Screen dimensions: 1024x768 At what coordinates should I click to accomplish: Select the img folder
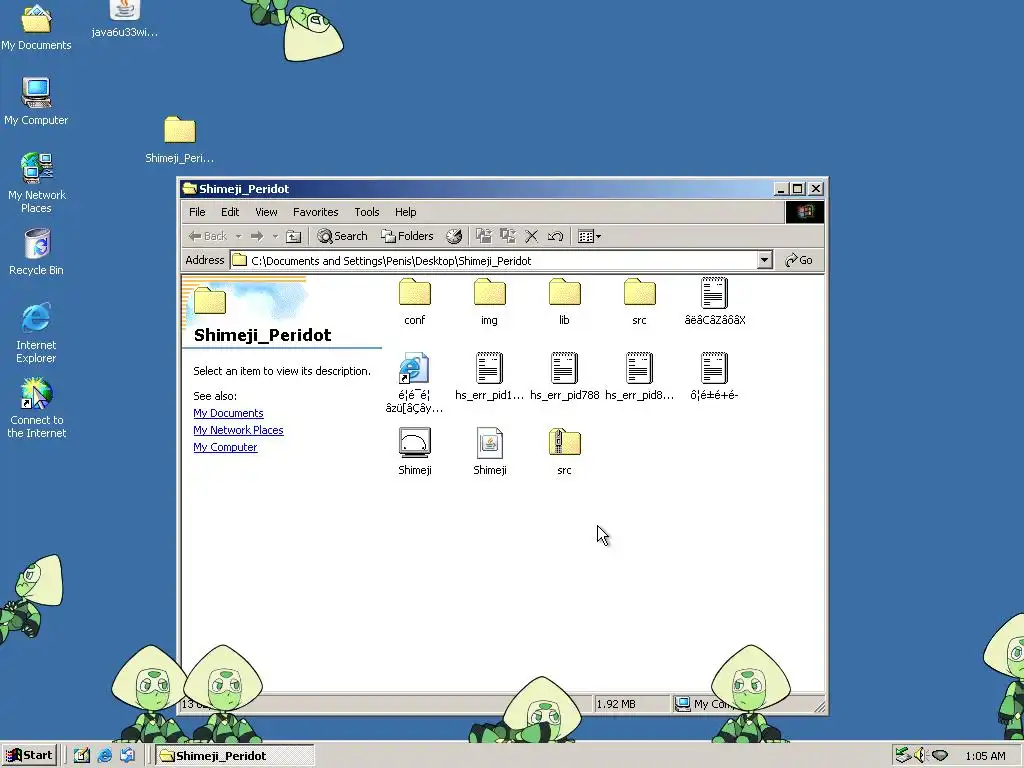pos(489,302)
